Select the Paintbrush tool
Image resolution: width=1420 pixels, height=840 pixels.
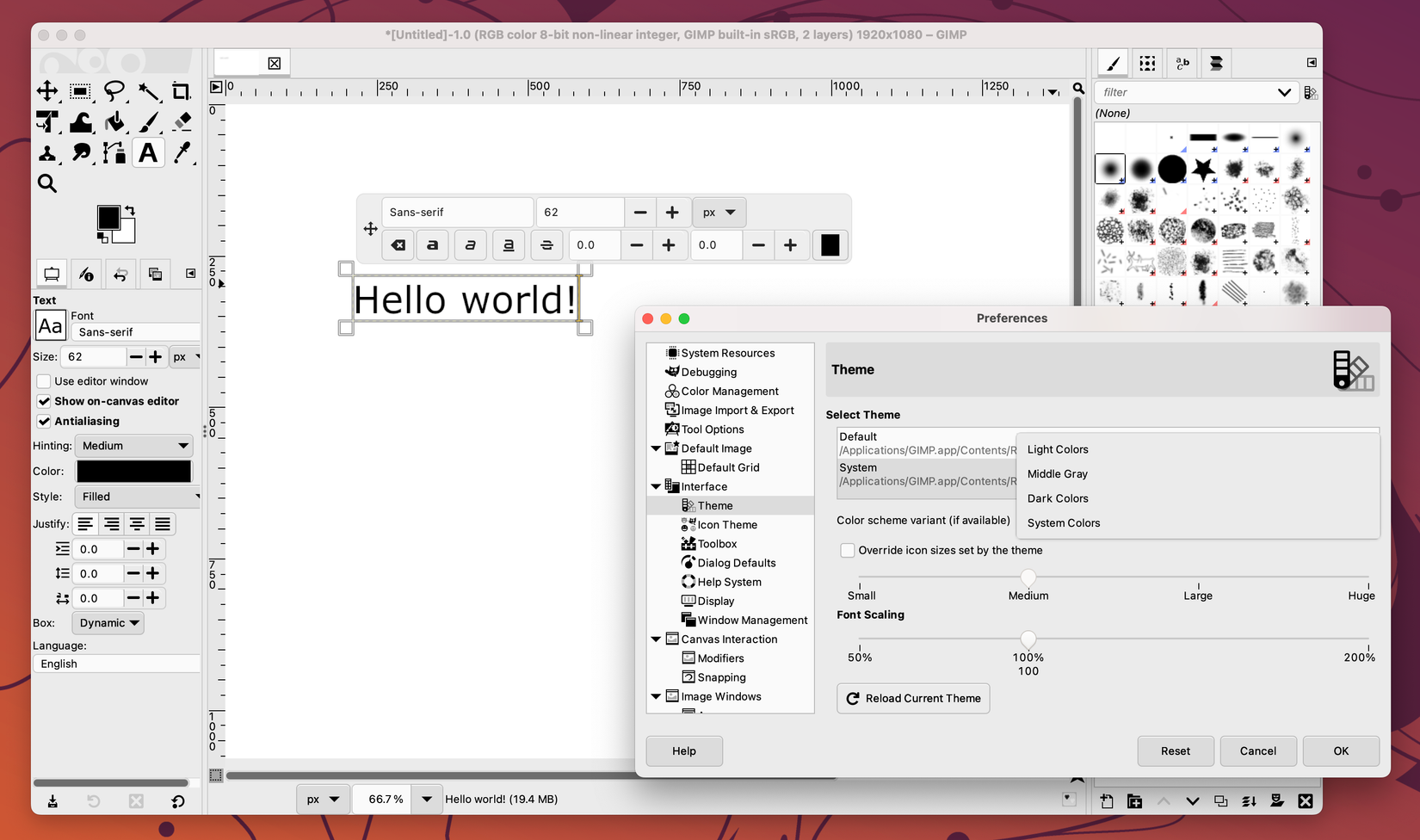pyautogui.click(x=148, y=122)
